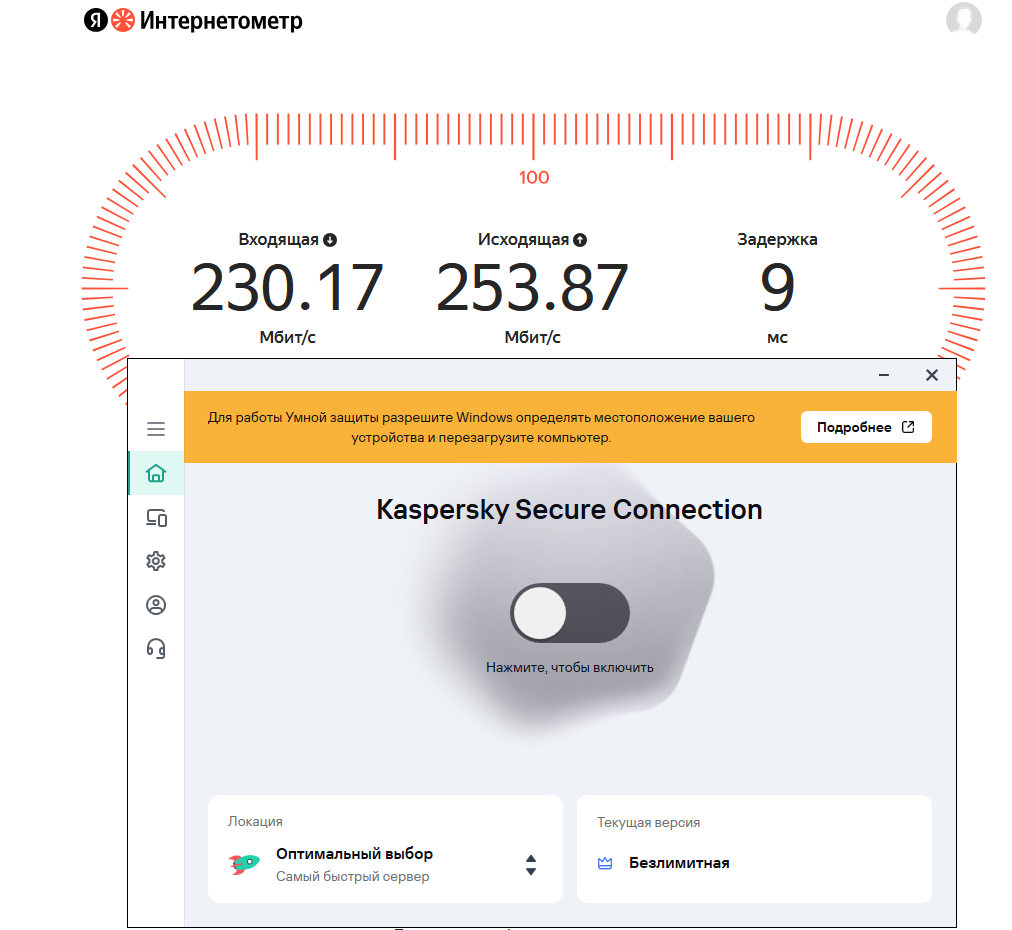Click the Задержка label

coord(777,239)
